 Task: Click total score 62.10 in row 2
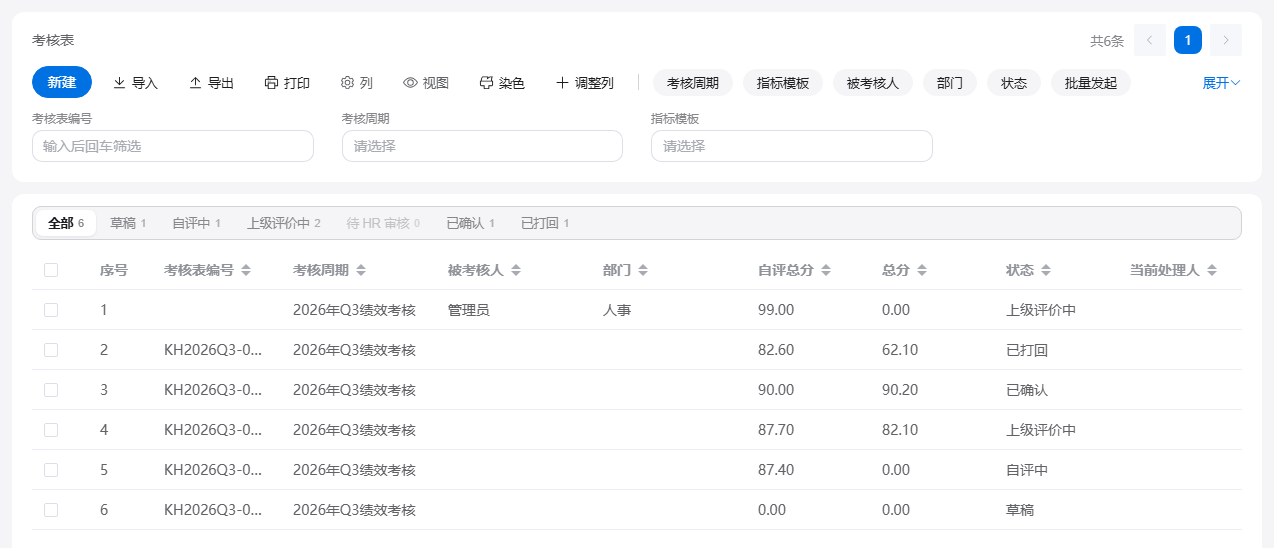click(900, 350)
